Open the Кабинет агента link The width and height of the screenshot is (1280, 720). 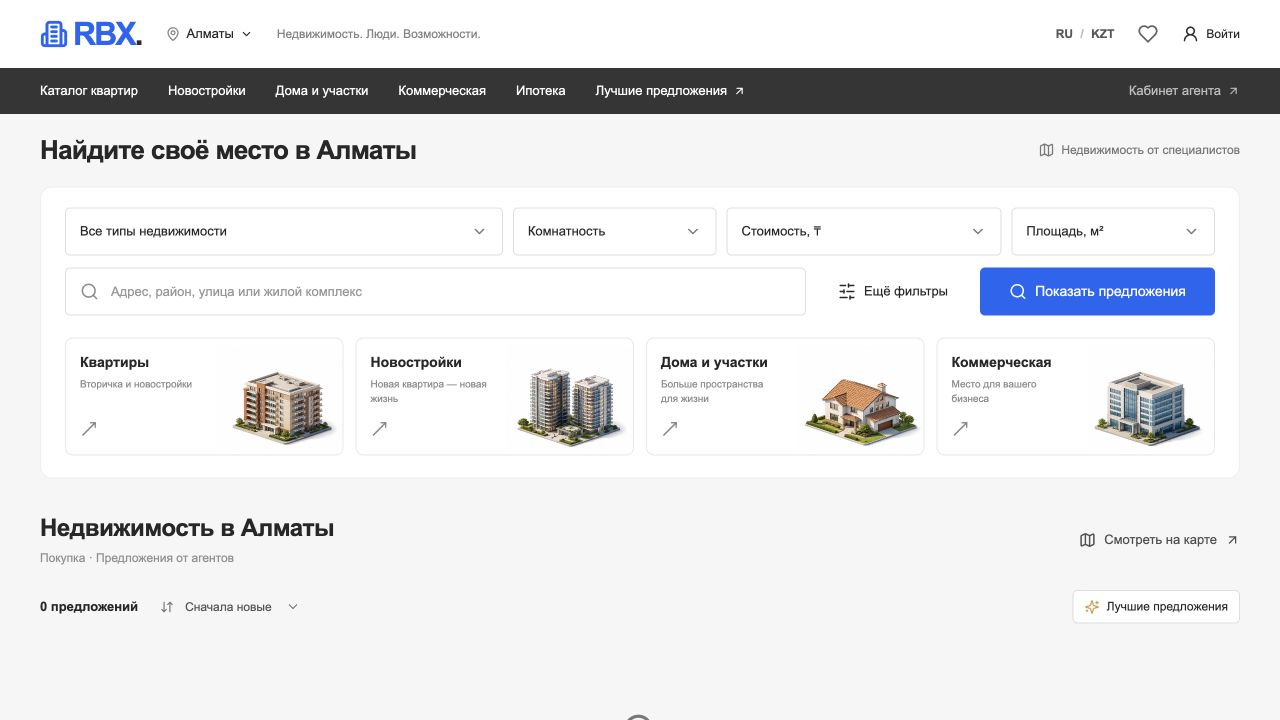point(1184,91)
